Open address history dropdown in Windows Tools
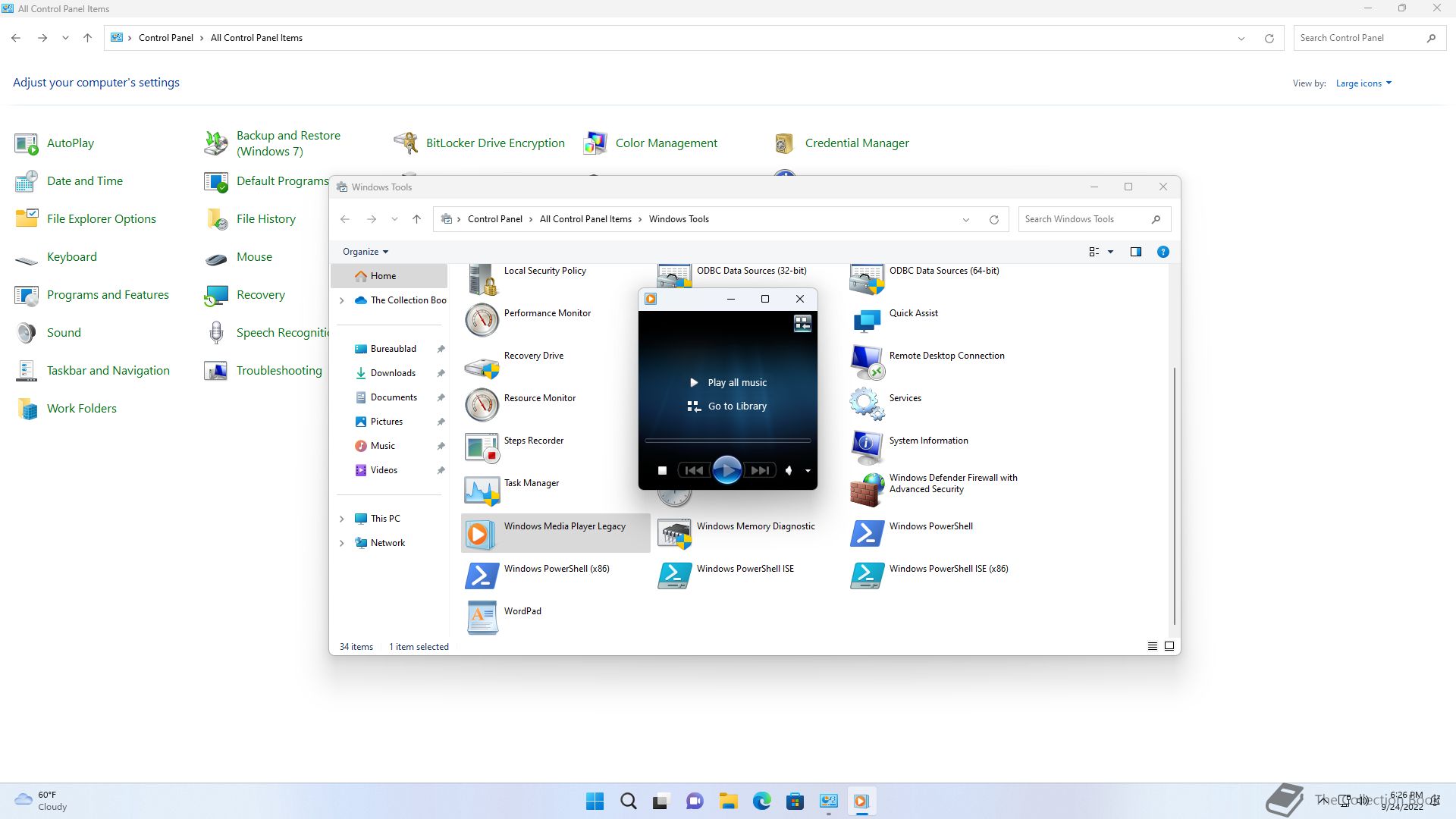The height and width of the screenshot is (819, 1456). [966, 219]
